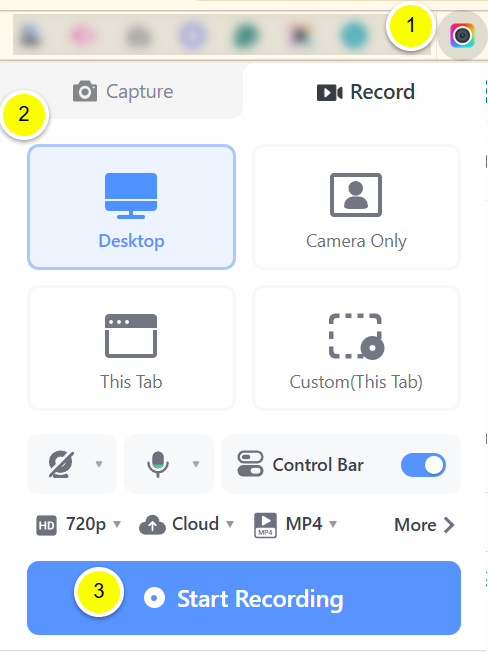
Task: Switch to the Capture tab
Action: pos(123,91)
